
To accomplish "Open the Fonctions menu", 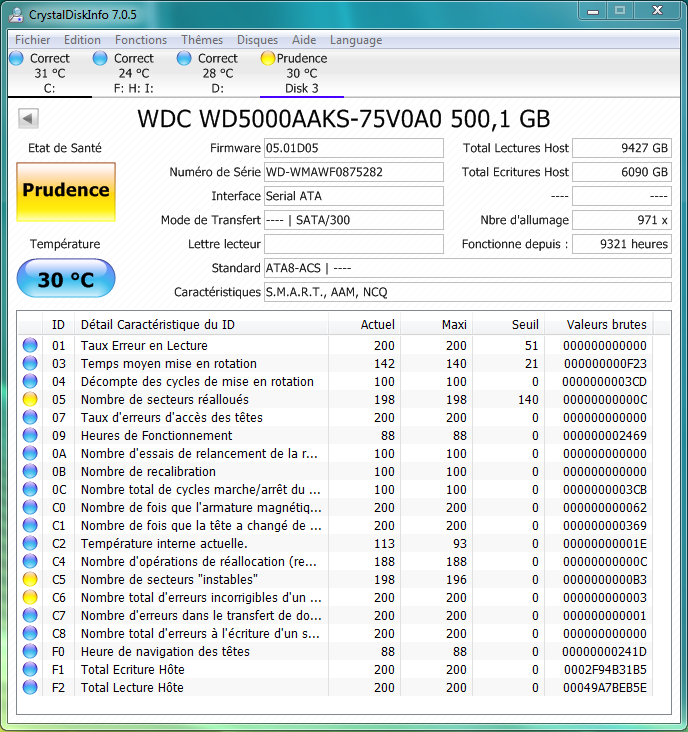I will [141, 40].
